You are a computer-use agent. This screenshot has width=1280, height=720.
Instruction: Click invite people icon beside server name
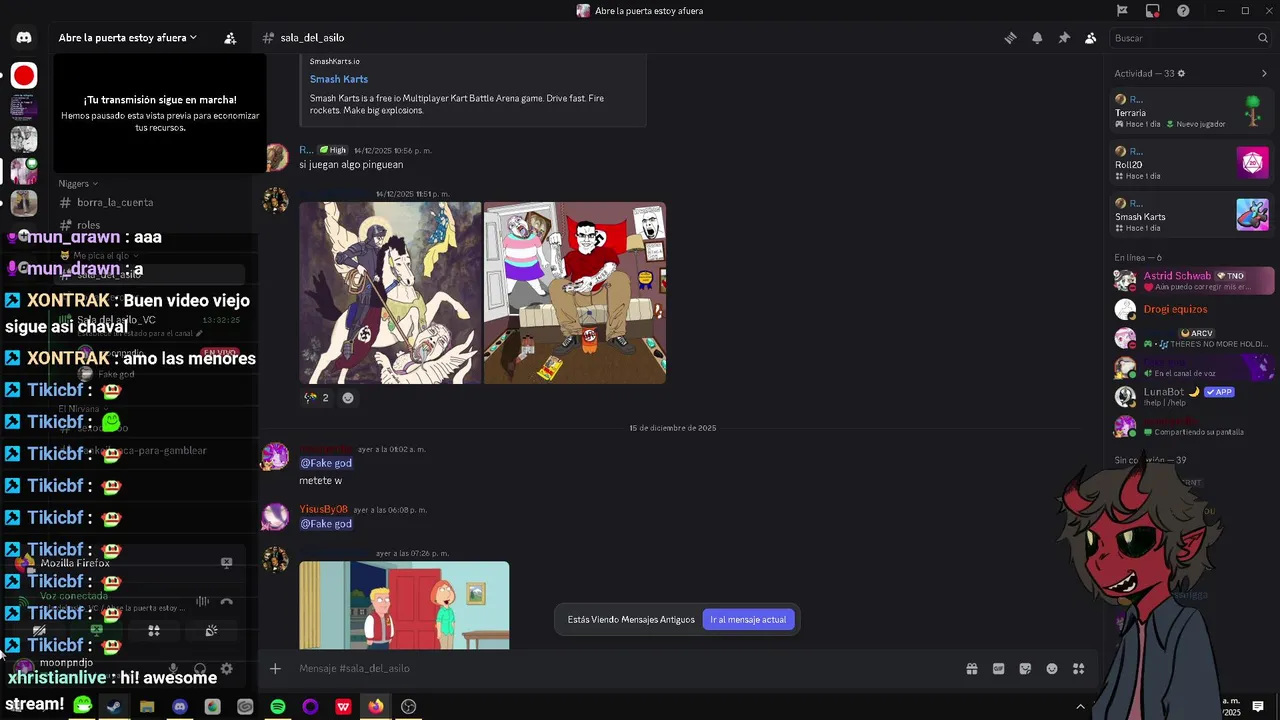[x=230, y=38]
